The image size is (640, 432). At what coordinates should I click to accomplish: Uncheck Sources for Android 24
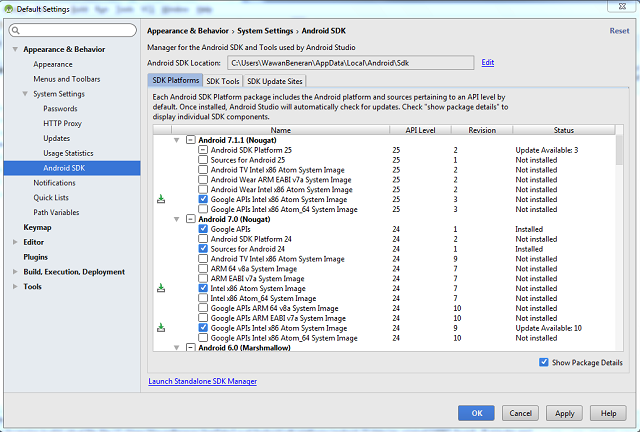point(203,249)
